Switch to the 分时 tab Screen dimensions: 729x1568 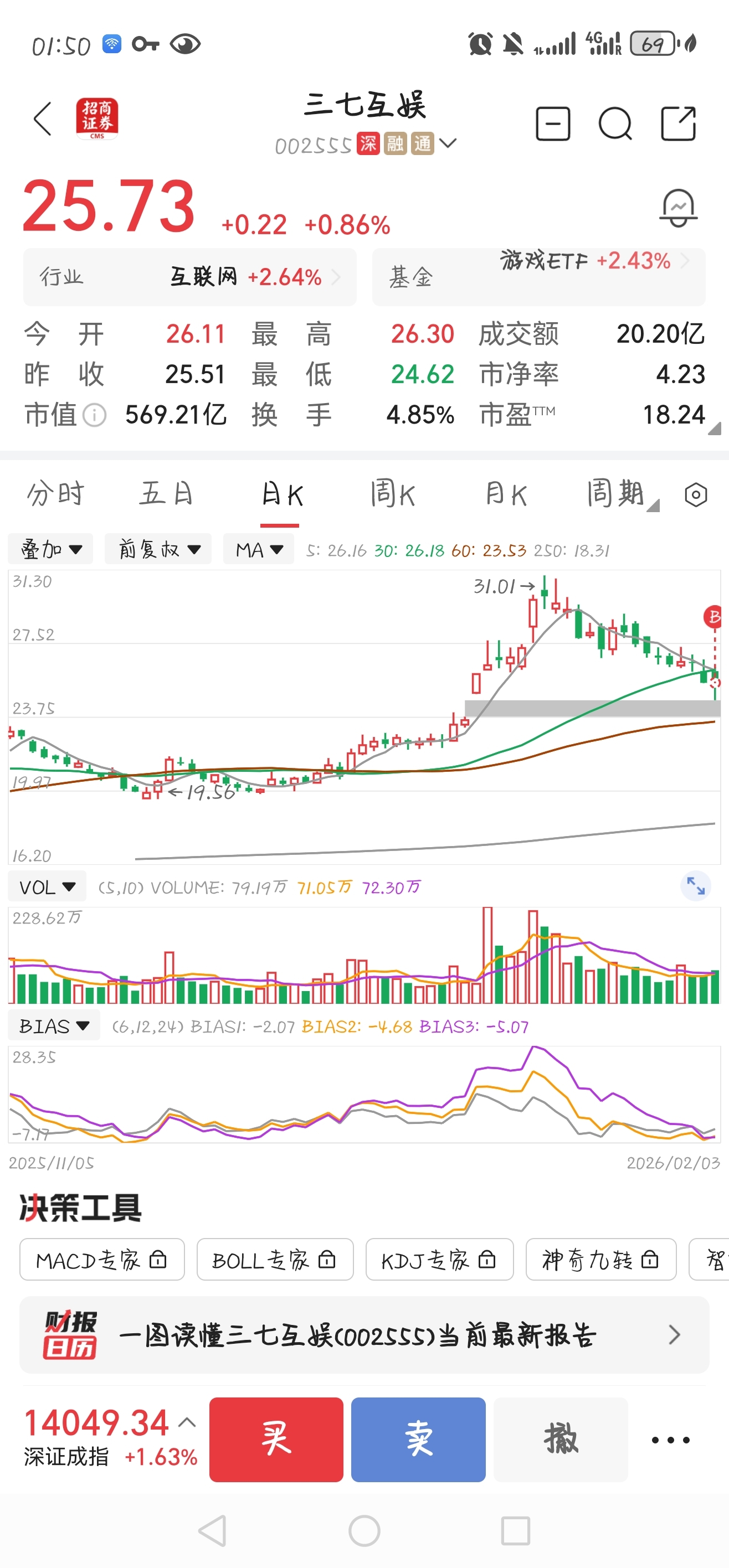(x=55, y=494)
